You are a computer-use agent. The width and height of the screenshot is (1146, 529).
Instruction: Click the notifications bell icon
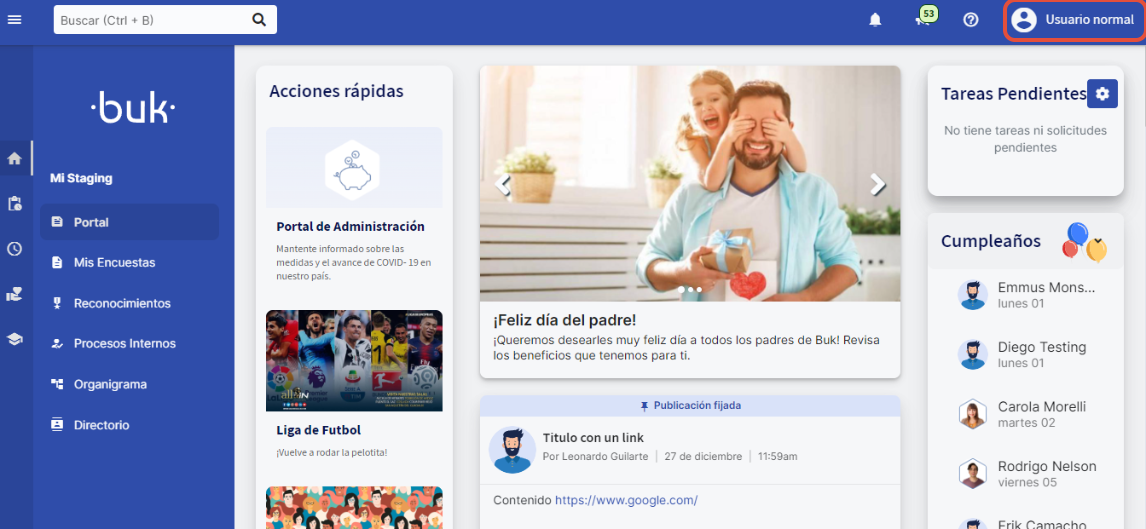(875, 20)
